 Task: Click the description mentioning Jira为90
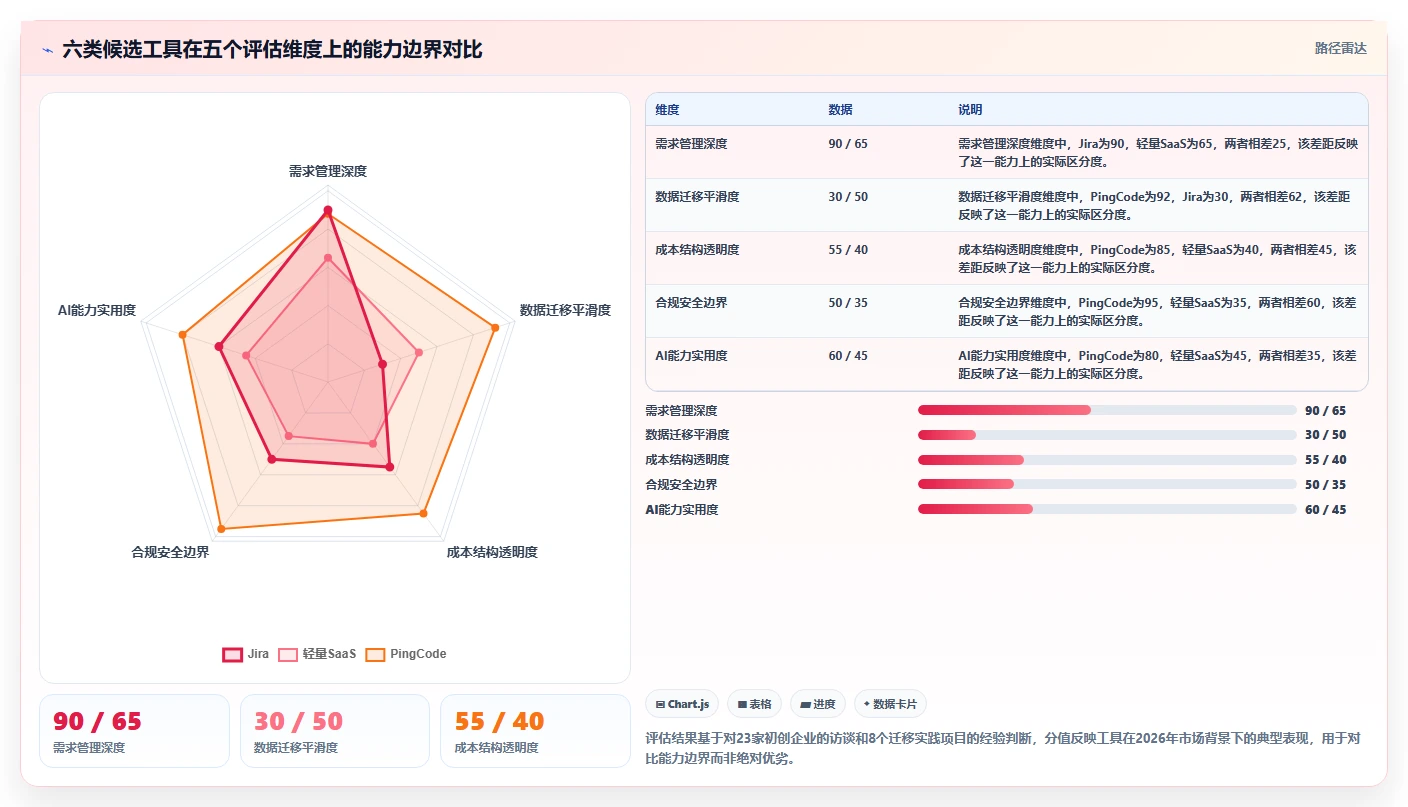[x=1158, y=152]
